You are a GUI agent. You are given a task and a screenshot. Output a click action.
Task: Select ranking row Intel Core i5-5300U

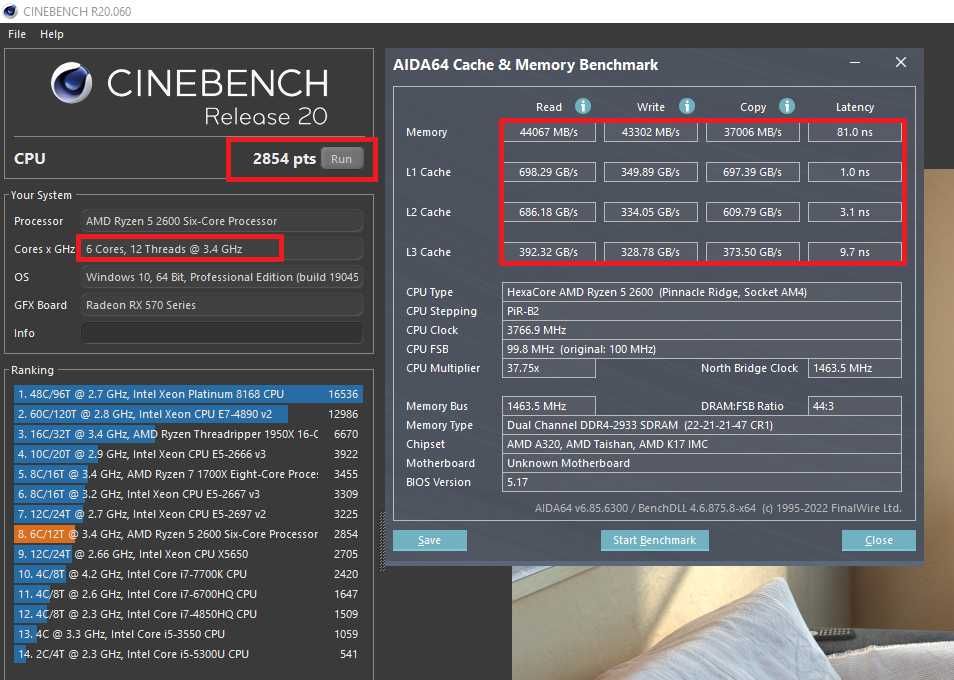pos(188,654)
